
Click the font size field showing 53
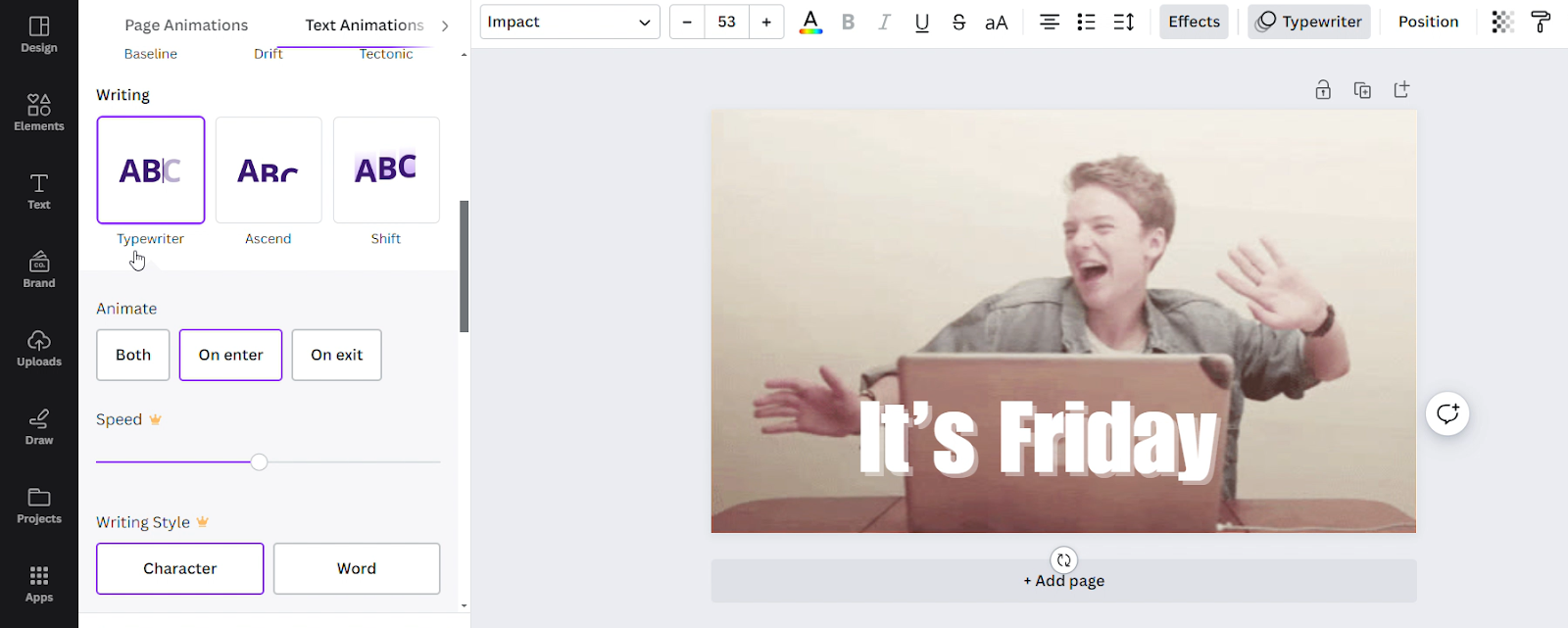coord(726,22)
